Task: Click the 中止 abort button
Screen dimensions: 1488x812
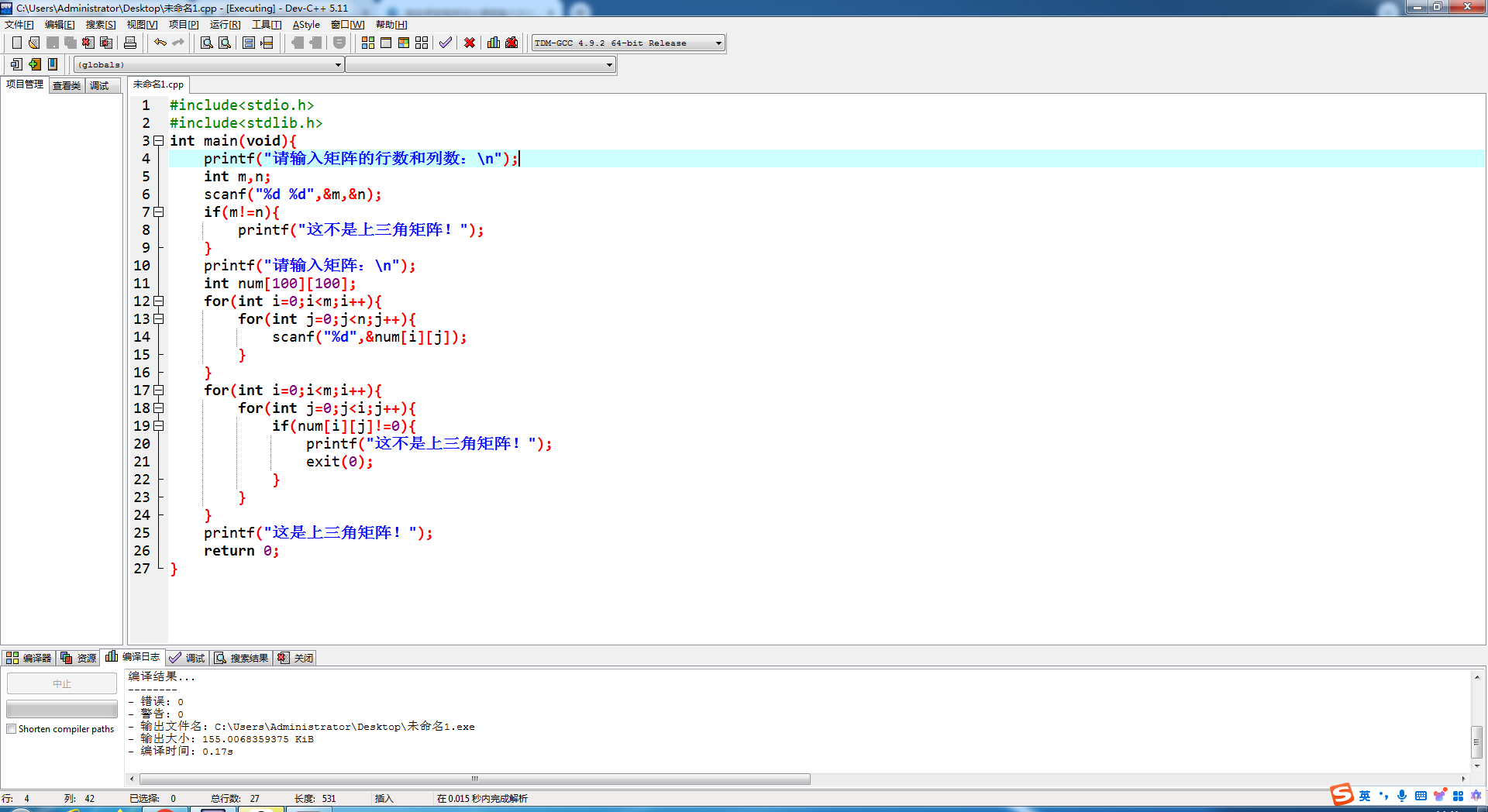Action: click(x=62, y=683)
